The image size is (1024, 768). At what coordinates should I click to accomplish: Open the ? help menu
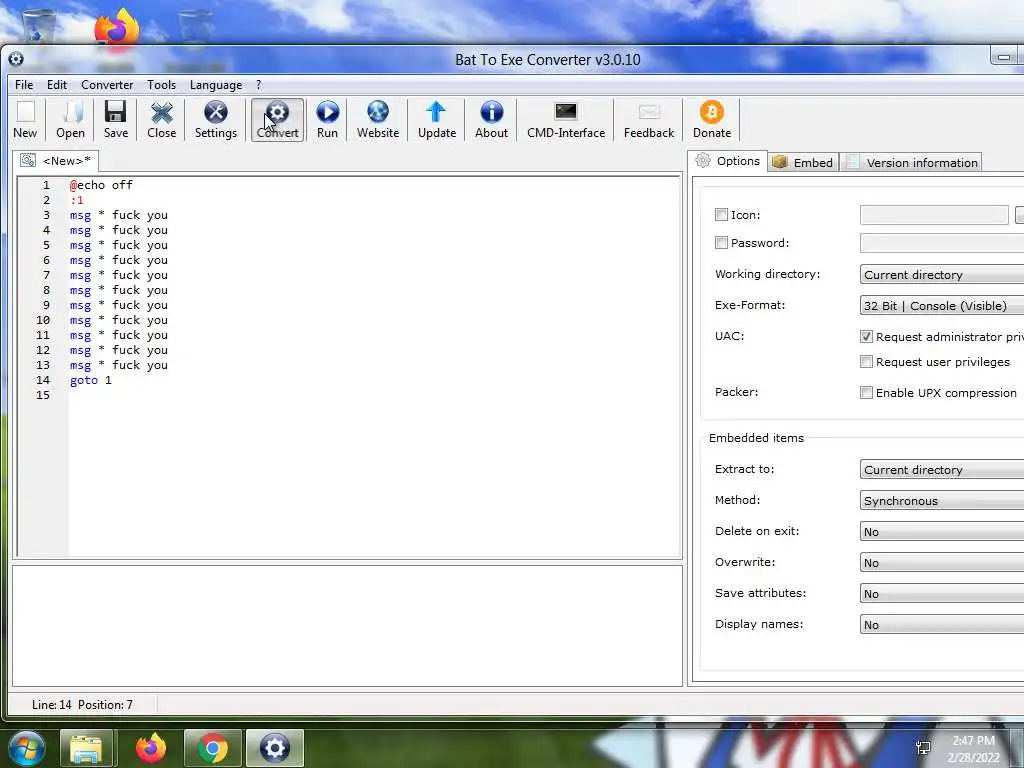[259, 85]
